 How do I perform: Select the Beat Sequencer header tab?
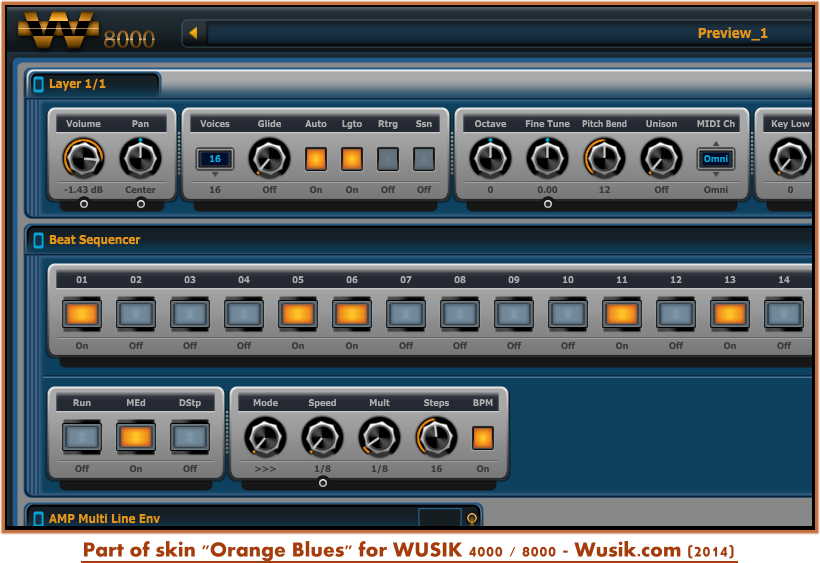point(94,240)
